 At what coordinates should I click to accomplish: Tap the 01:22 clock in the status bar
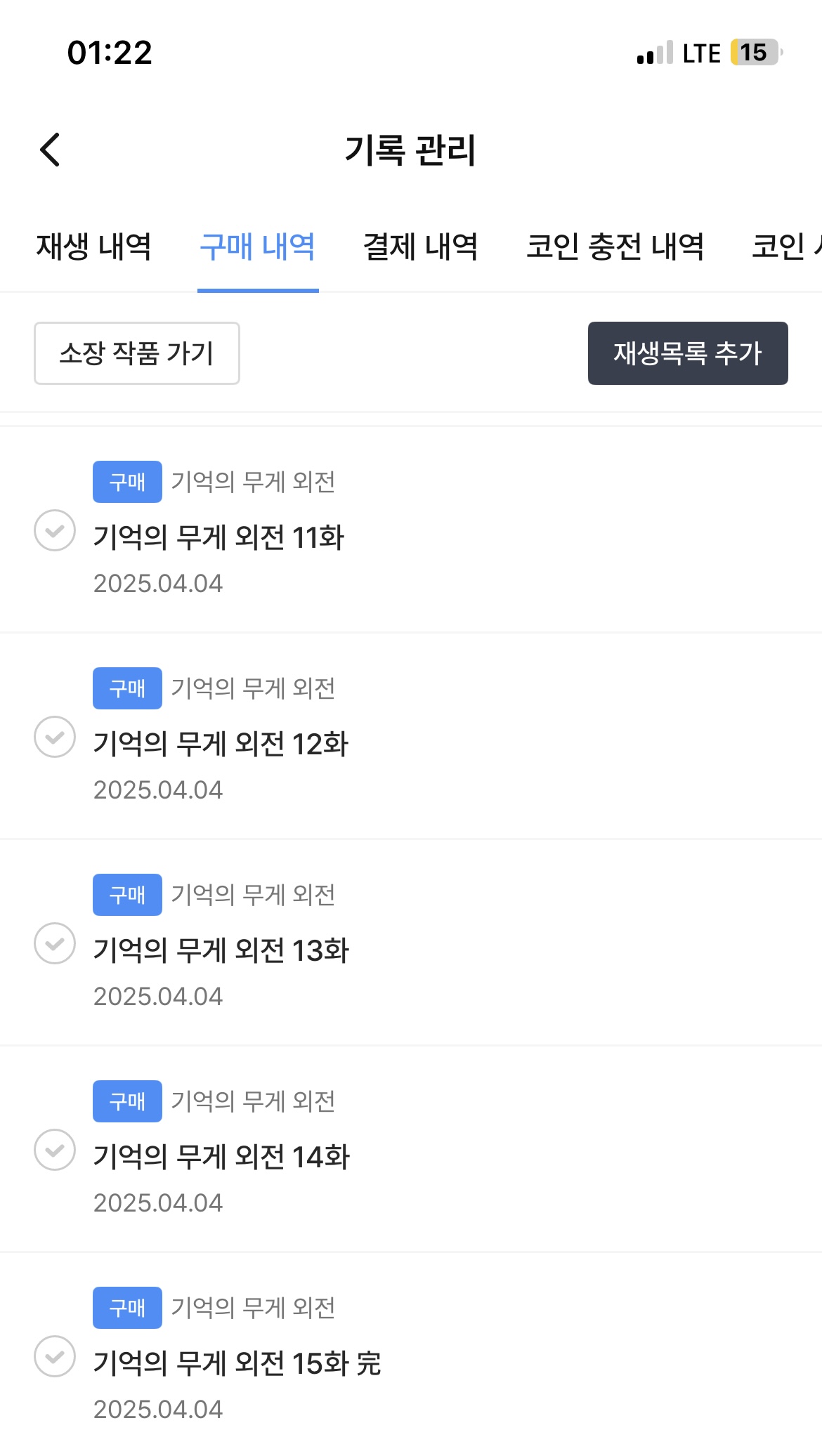pos(110,53)
